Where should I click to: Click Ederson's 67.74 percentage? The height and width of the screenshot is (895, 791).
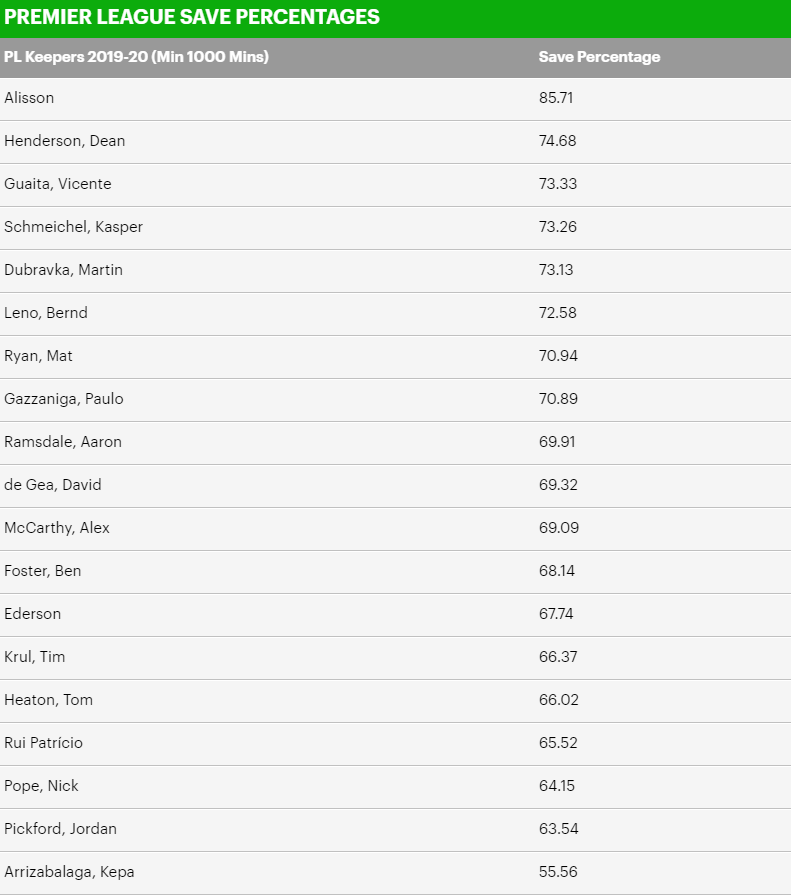point(556,614)
